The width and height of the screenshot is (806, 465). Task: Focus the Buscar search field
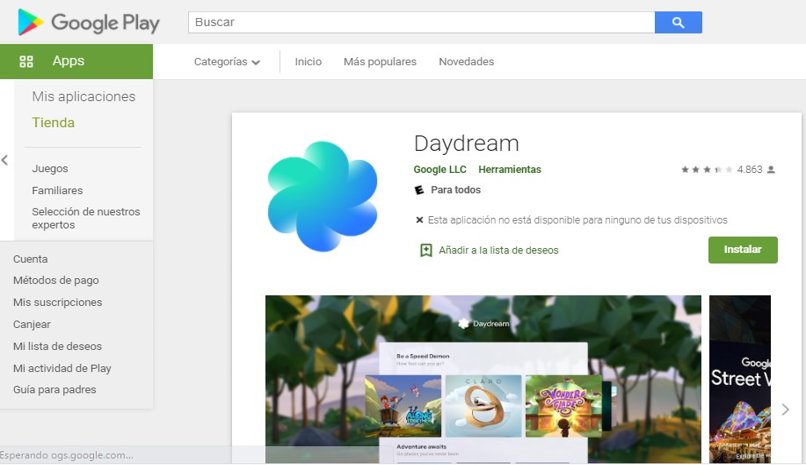coord(422,23)
